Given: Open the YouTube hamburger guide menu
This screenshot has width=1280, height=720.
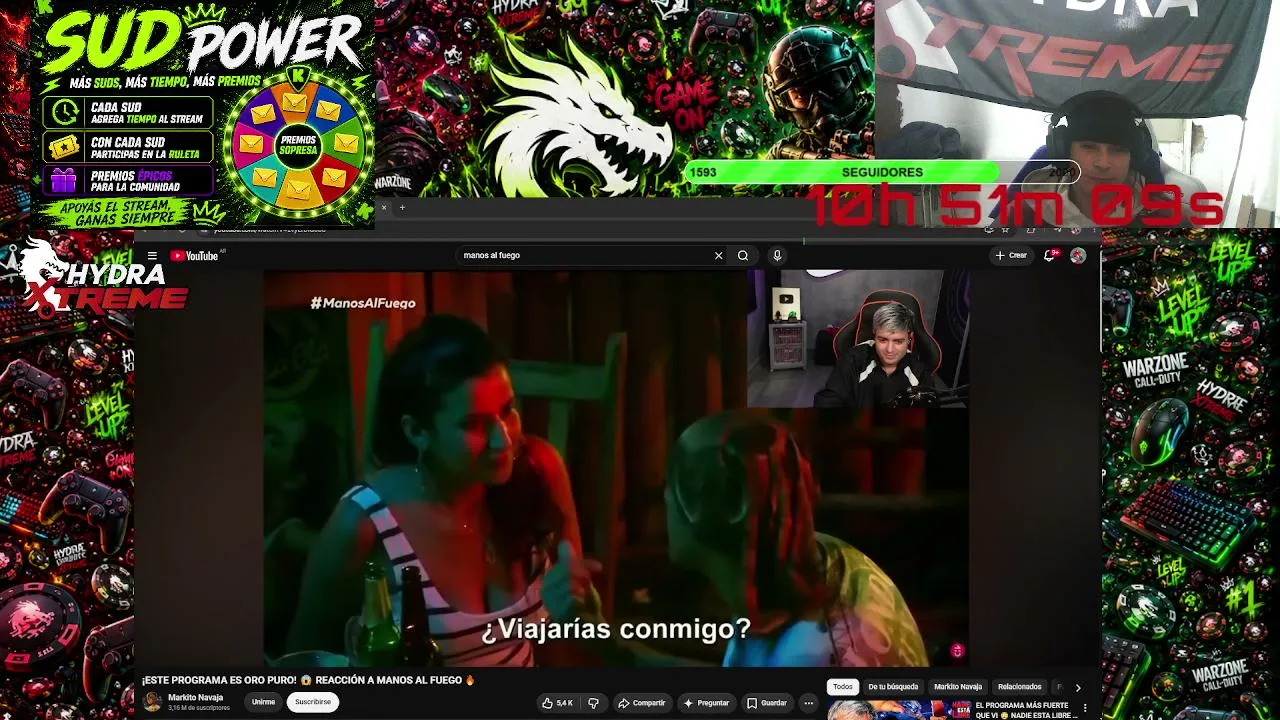Looking at the screenshot, I should 152,256.
